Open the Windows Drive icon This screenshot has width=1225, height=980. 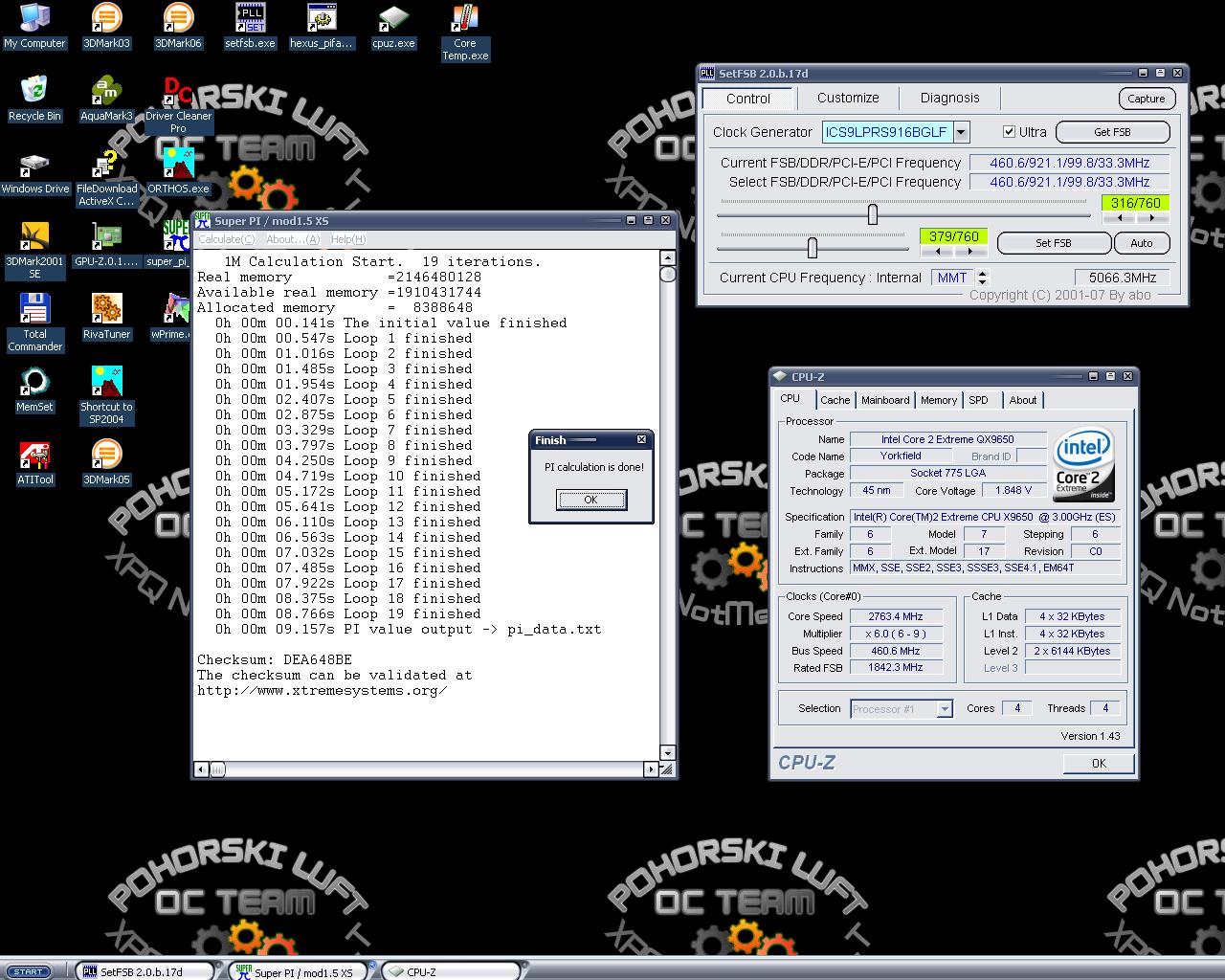[x=34, y=172]
